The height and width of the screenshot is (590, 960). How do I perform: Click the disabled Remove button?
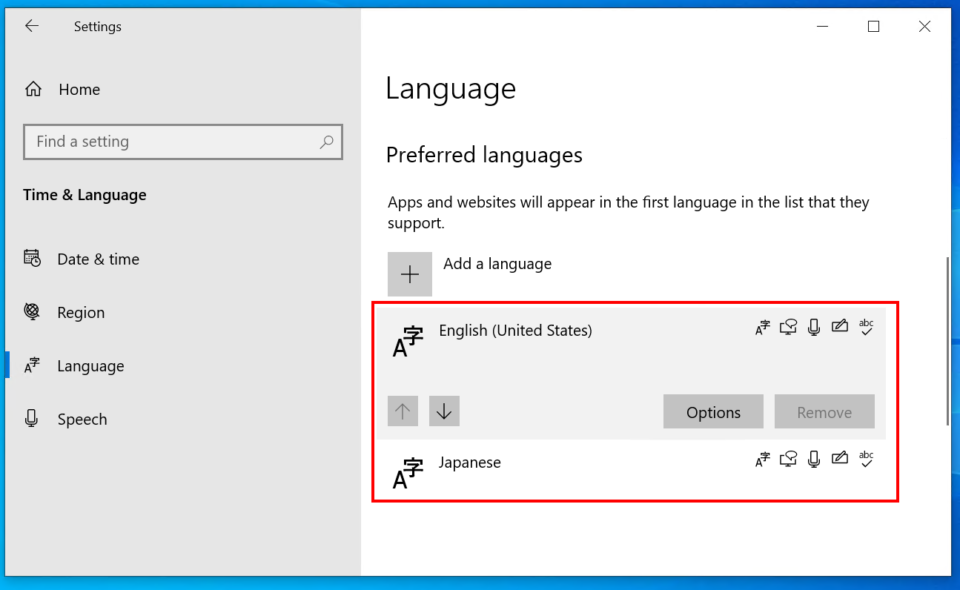coord(824,411)
